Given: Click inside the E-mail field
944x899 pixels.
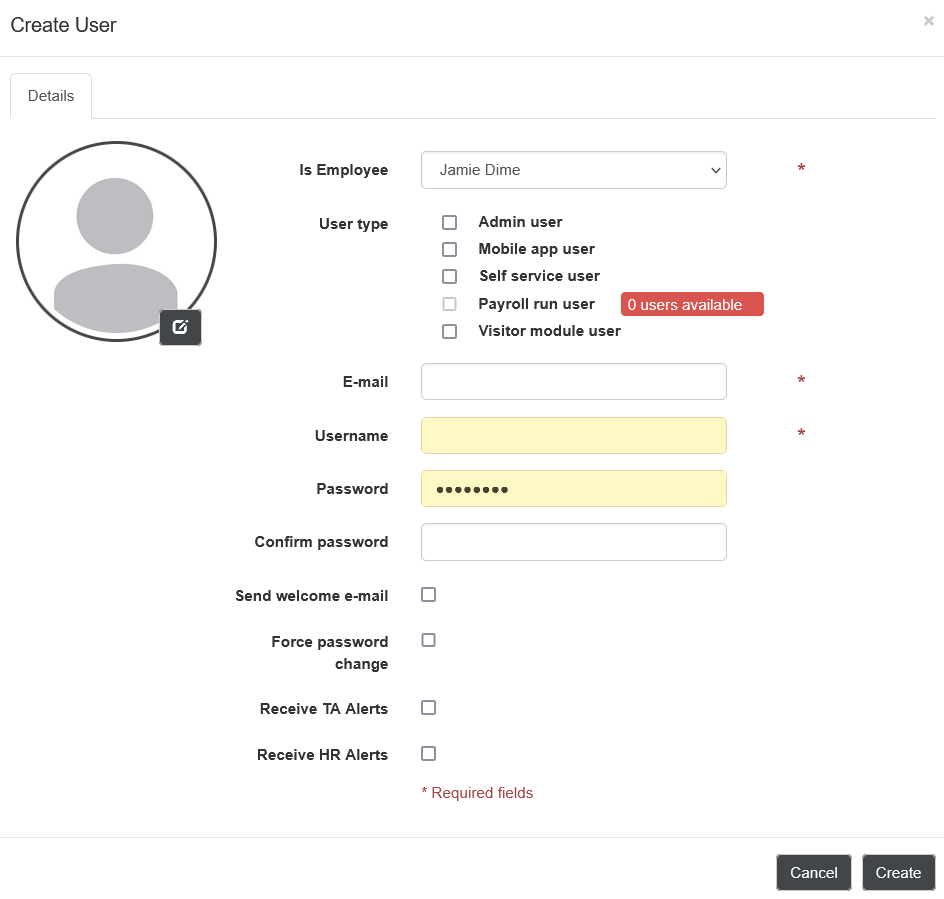Looking at the screenshot, I should coord(574,381).
